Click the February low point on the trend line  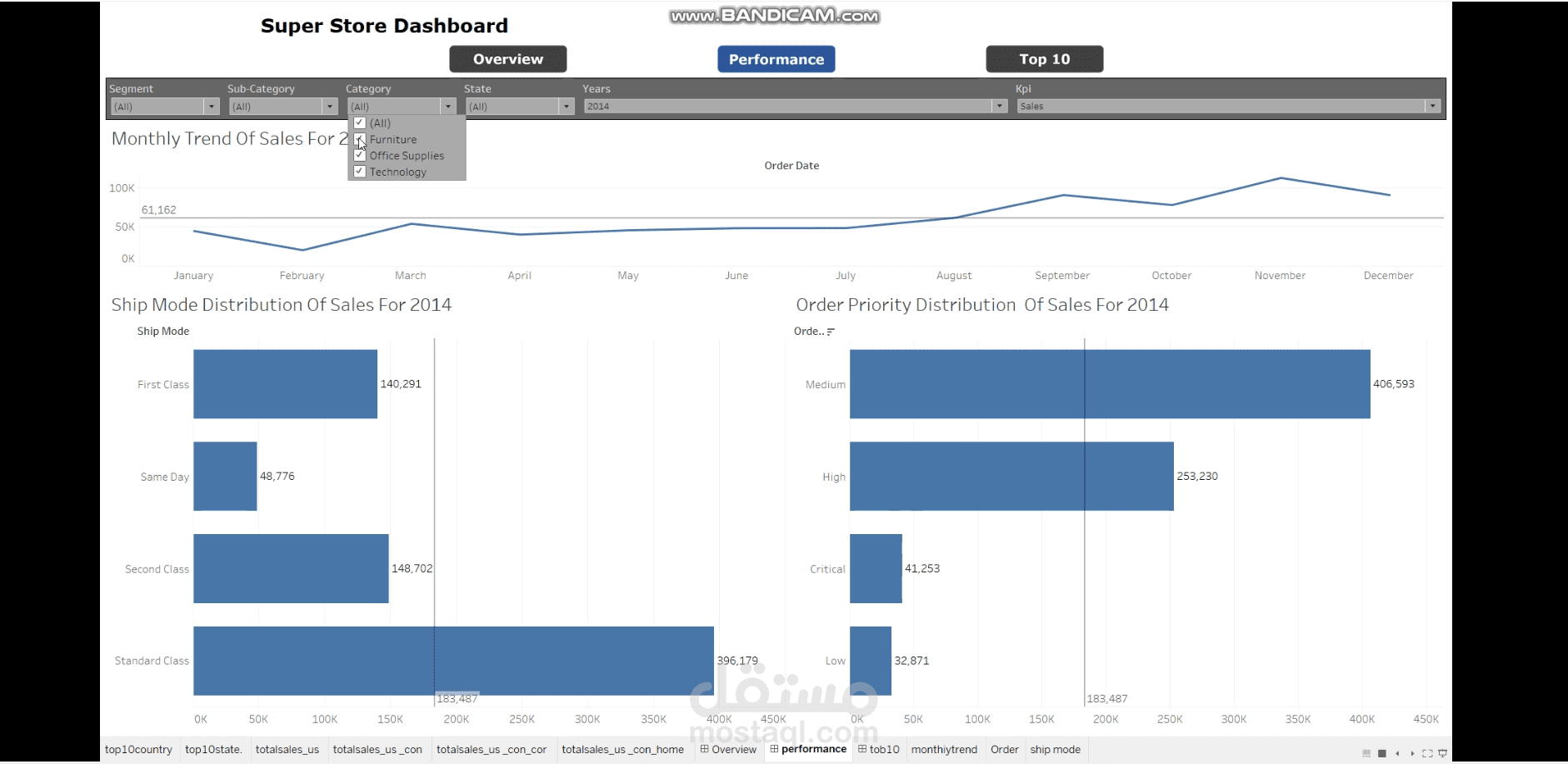pos(302,250)
